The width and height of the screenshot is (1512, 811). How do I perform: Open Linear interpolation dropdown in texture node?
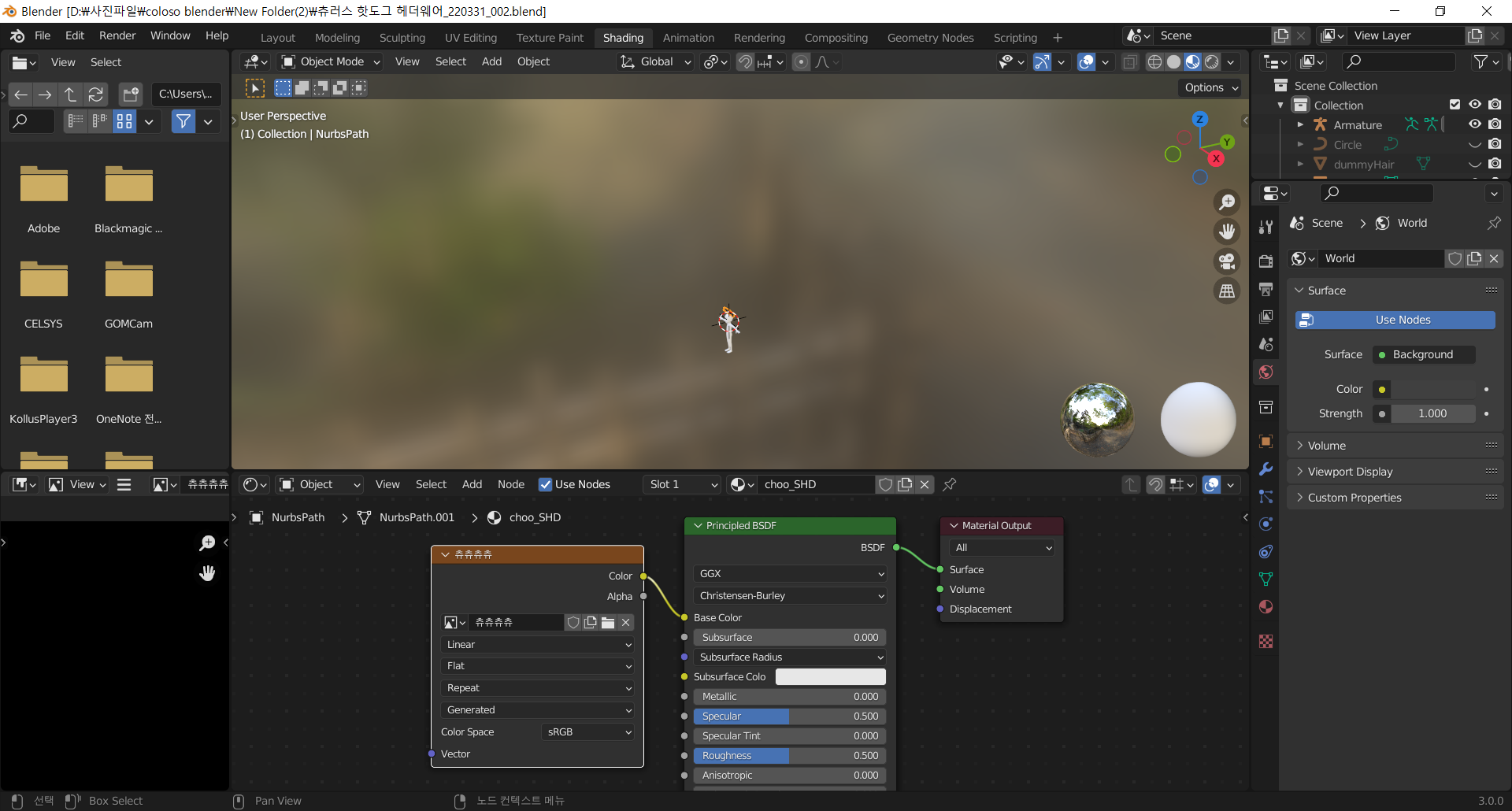pyautogui.click(x=538, y=644)
